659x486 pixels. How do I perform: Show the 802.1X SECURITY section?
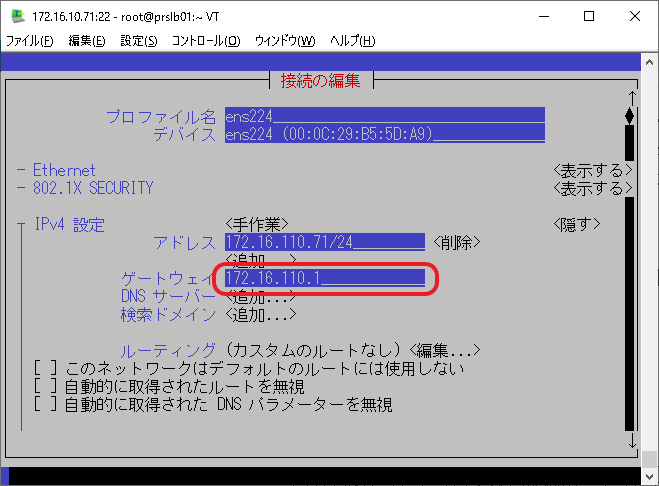[592, 188]
